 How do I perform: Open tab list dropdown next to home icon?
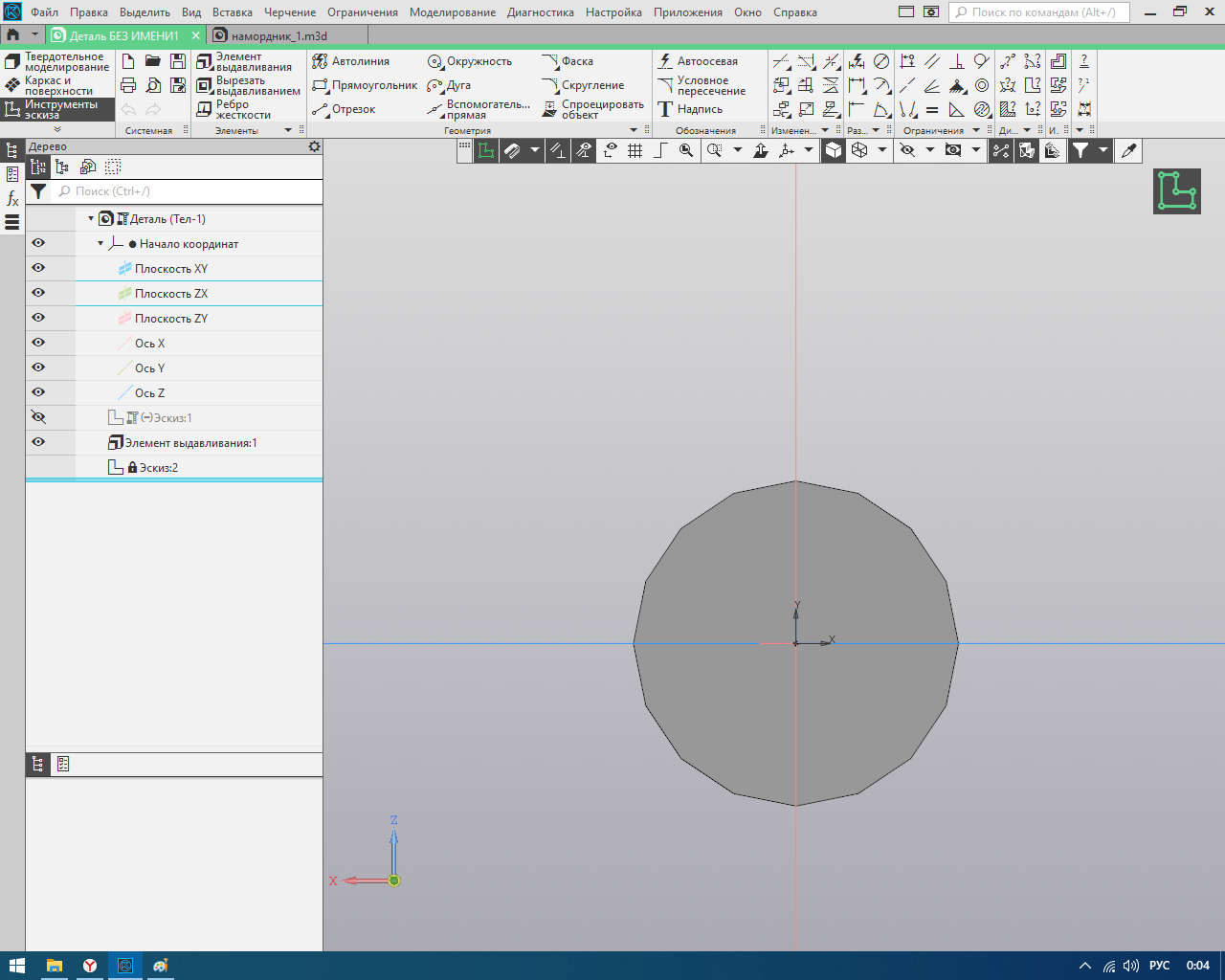point(34,35)
